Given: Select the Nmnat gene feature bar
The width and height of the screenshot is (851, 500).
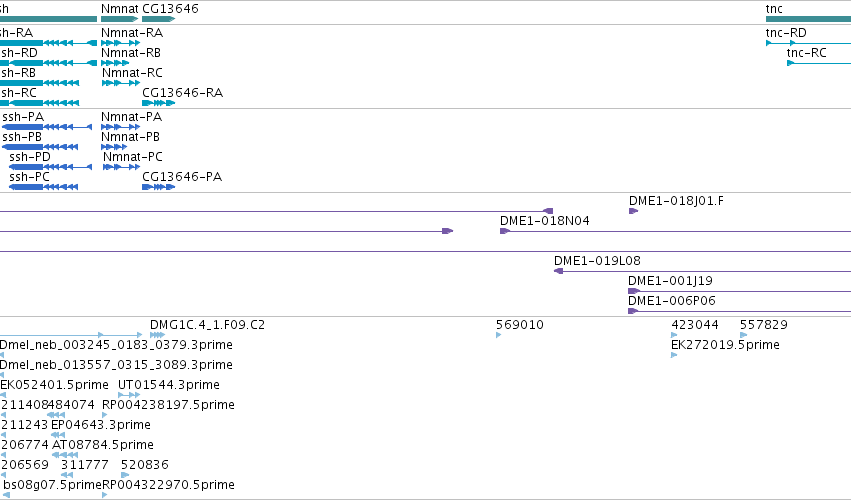Looking at the screenshot, I should click(x=119, y=19).
